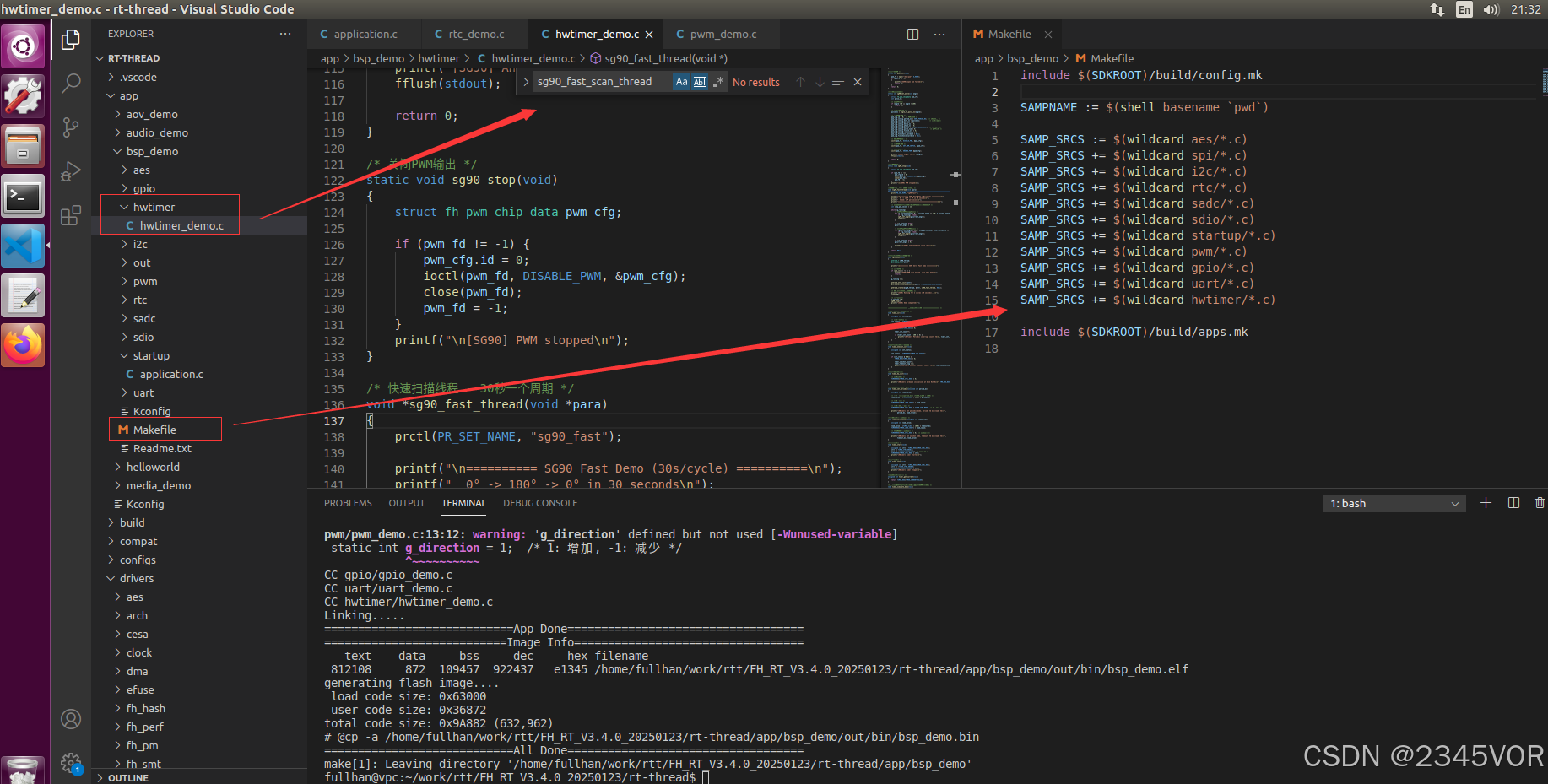Screen dimensions: 1548x784
Task: Collapse the hwtimer folder
Action: tap(199, 207)
